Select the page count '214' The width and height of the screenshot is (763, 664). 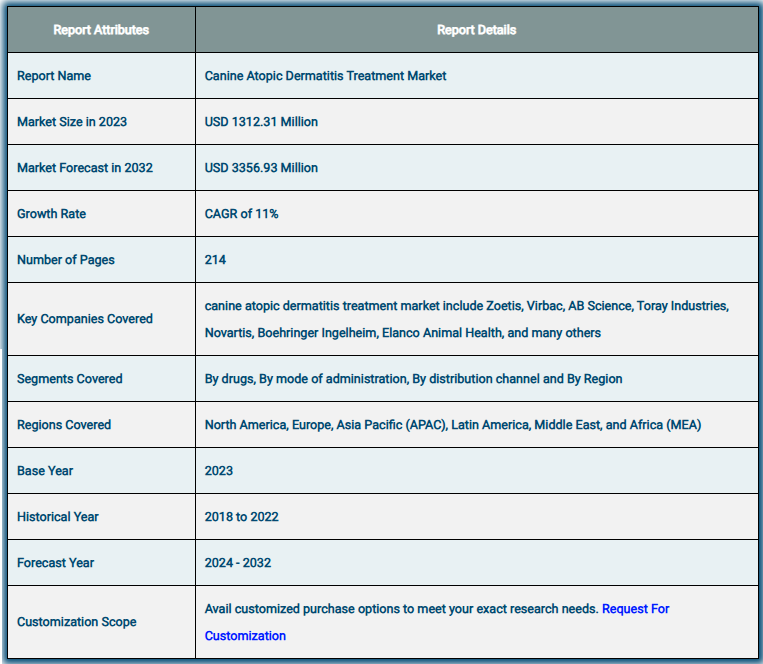[215, 260]
